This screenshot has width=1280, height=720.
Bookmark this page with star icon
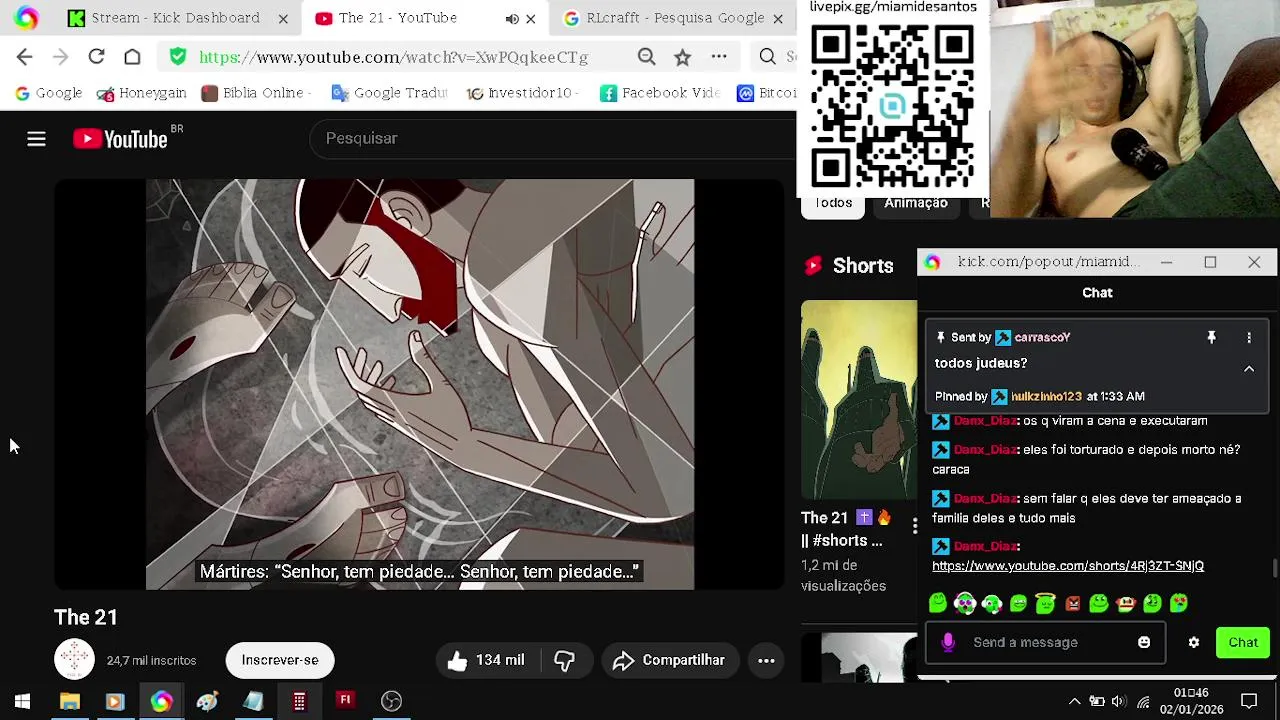click(682, 57)
